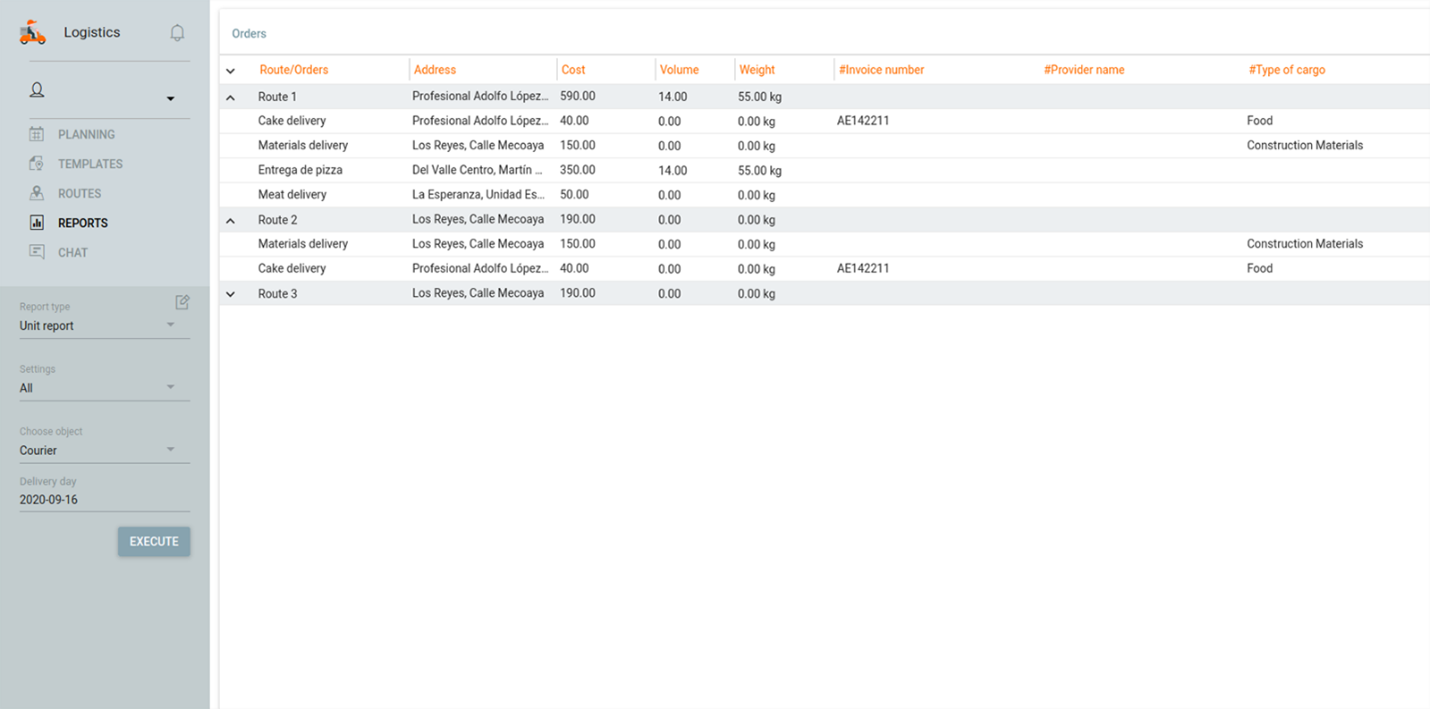Open notifications bell icon
The width and height of the screenshot is (1430, 709).
(177, 33)
